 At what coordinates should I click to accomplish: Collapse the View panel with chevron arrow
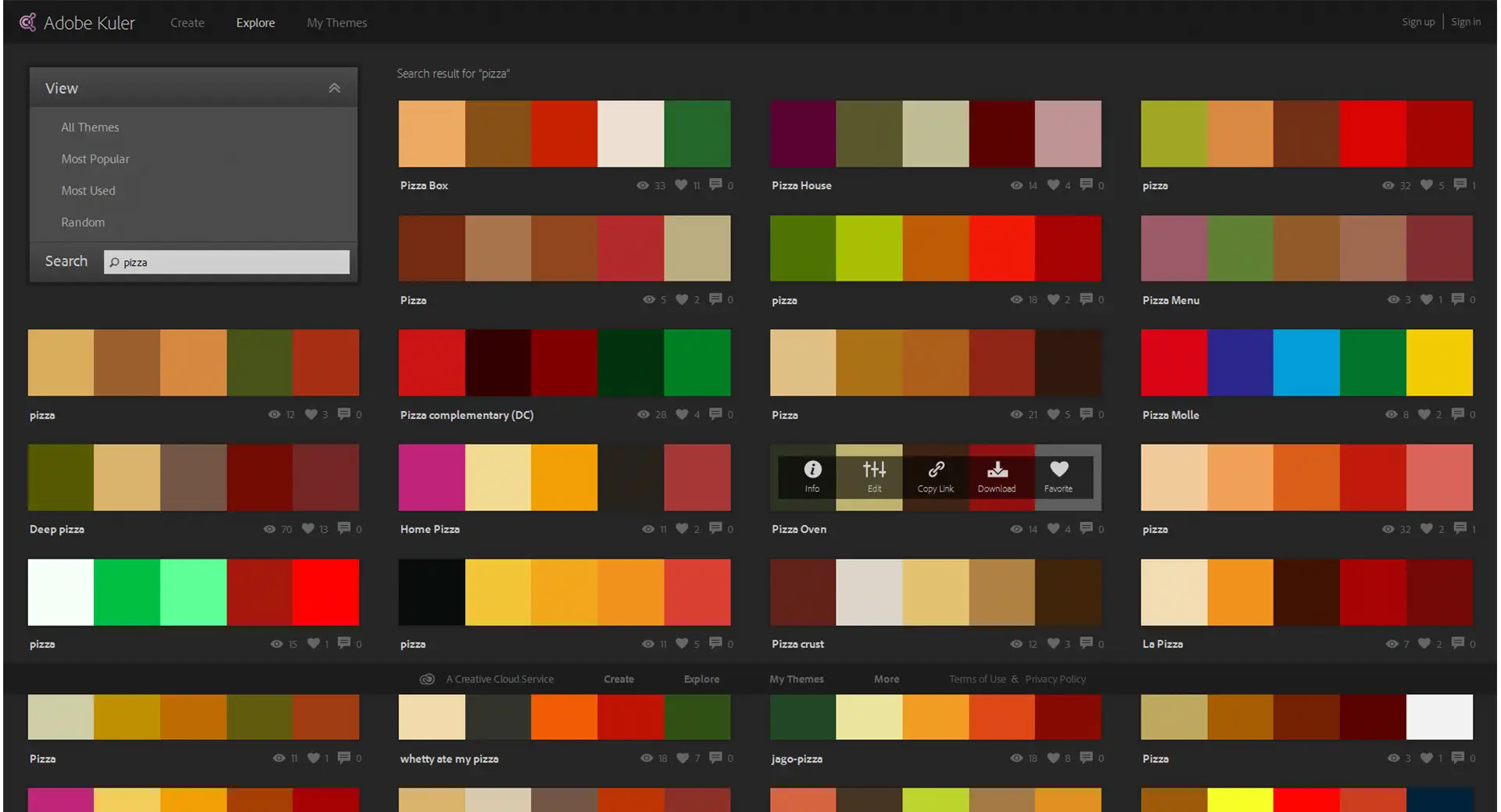335,88
